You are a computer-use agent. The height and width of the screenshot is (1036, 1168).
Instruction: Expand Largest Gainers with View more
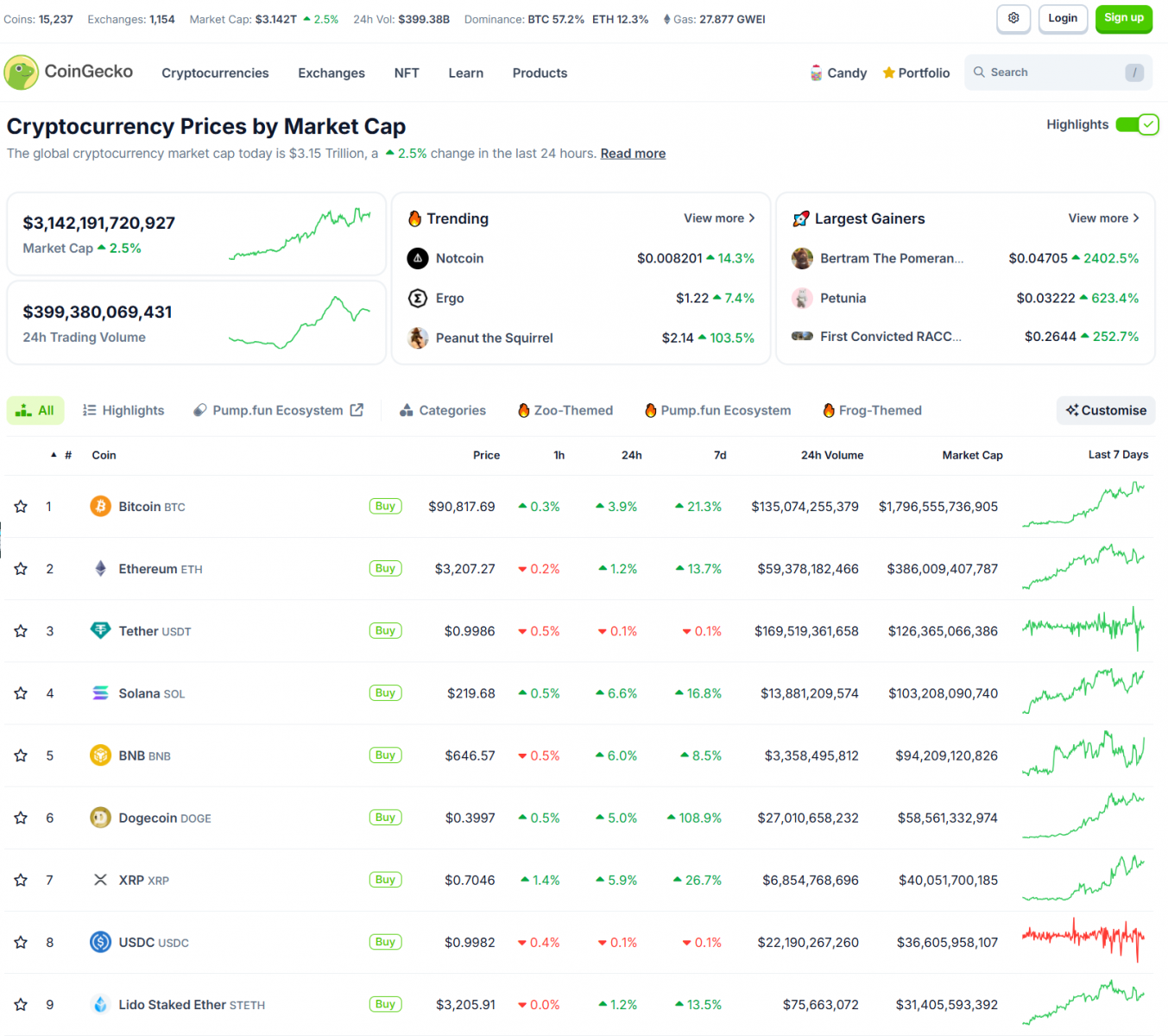[1103, 218]
